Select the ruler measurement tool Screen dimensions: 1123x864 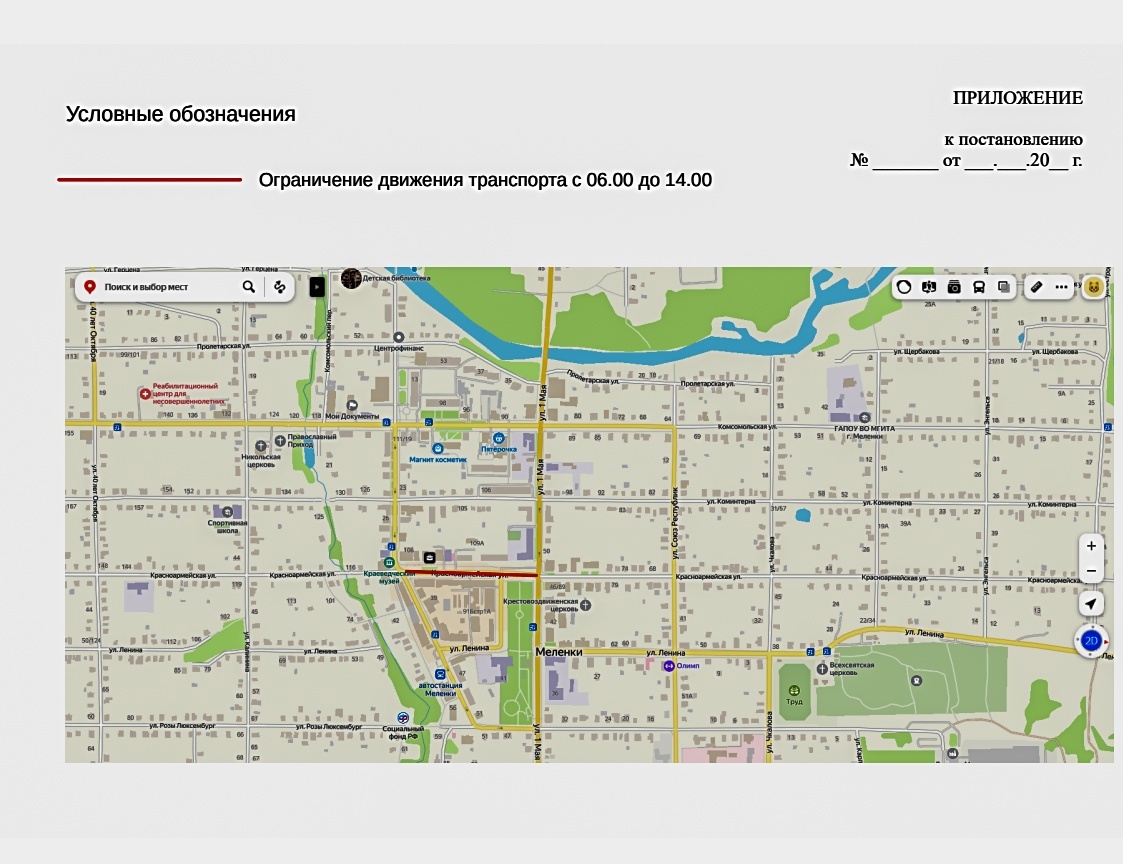(x=1036, y=287)
